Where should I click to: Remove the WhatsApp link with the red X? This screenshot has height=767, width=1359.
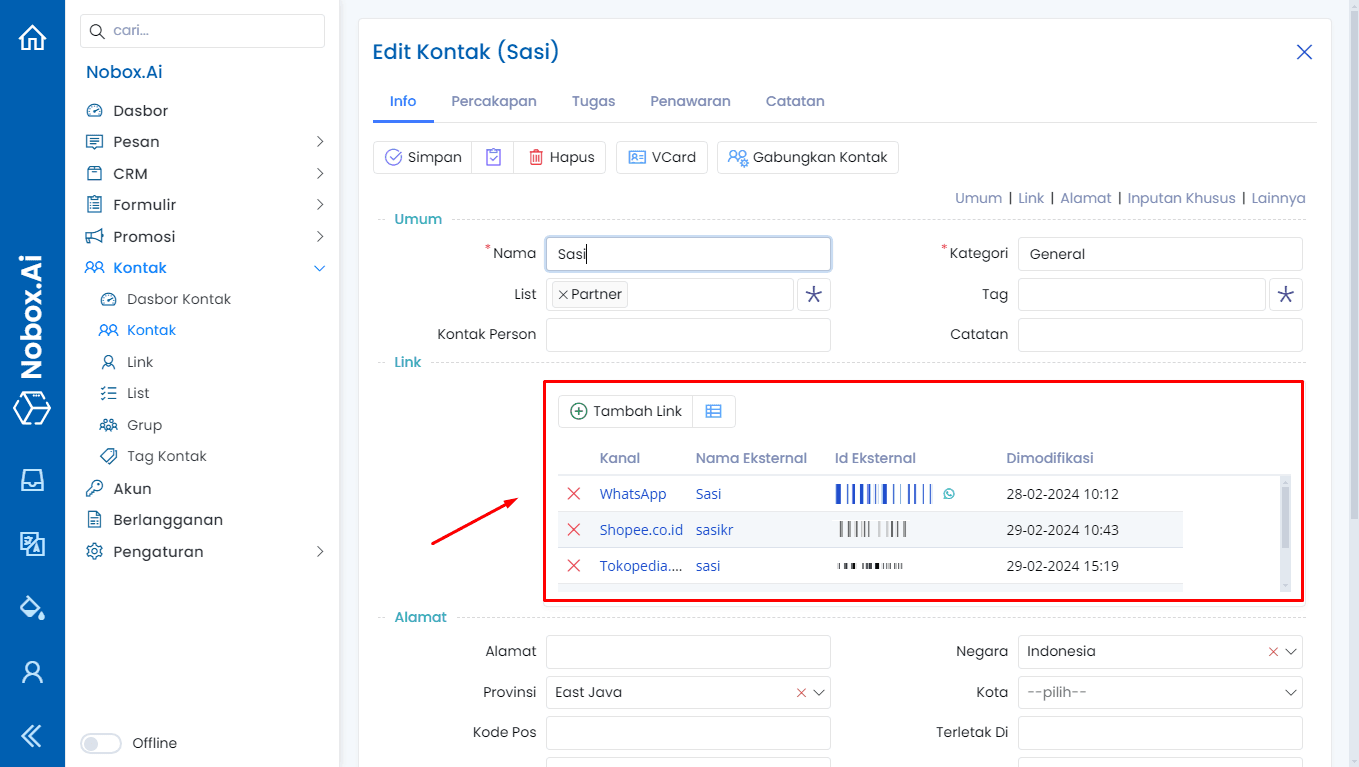(x=574, y=494)
